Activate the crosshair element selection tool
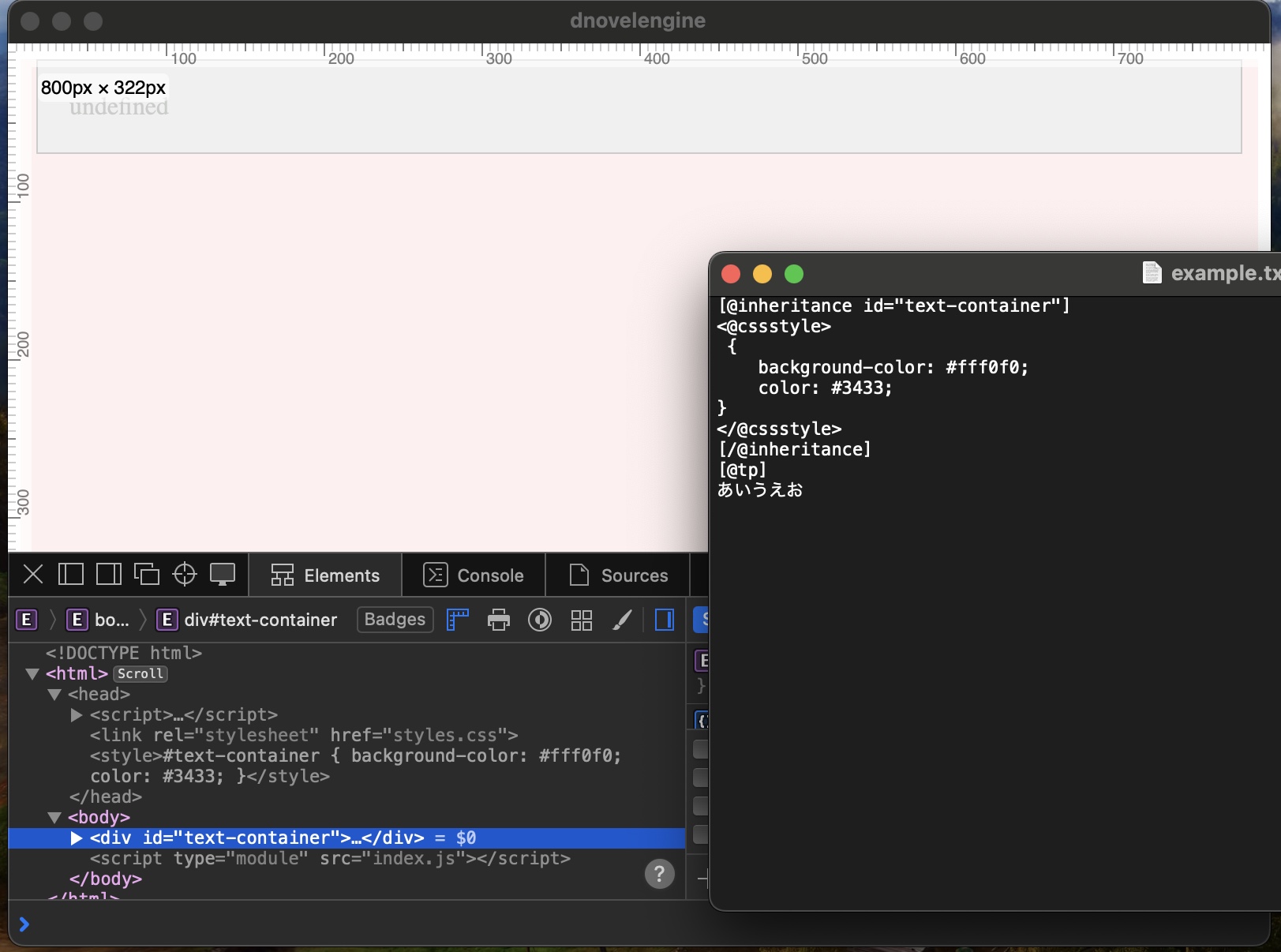Screen dimensions: 1281x952 [185, 574]
